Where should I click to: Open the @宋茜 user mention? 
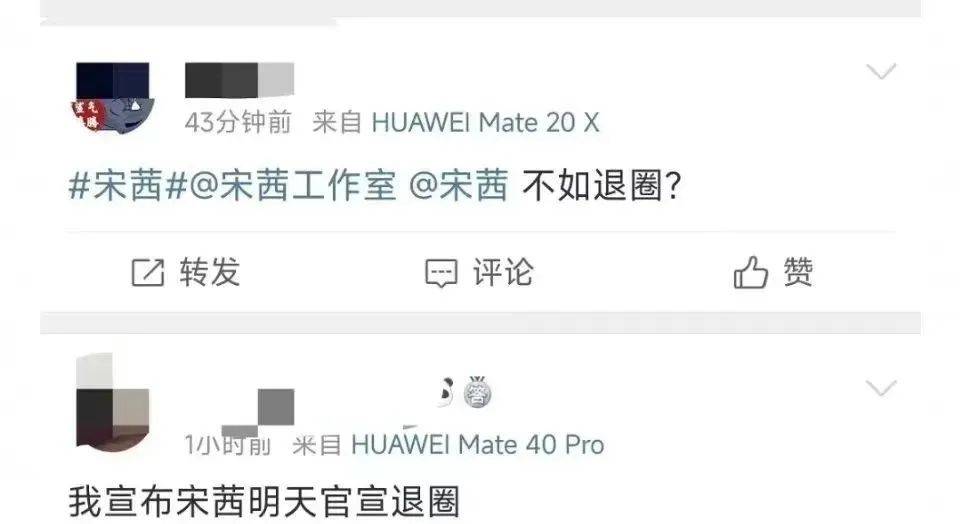(458, 185)
